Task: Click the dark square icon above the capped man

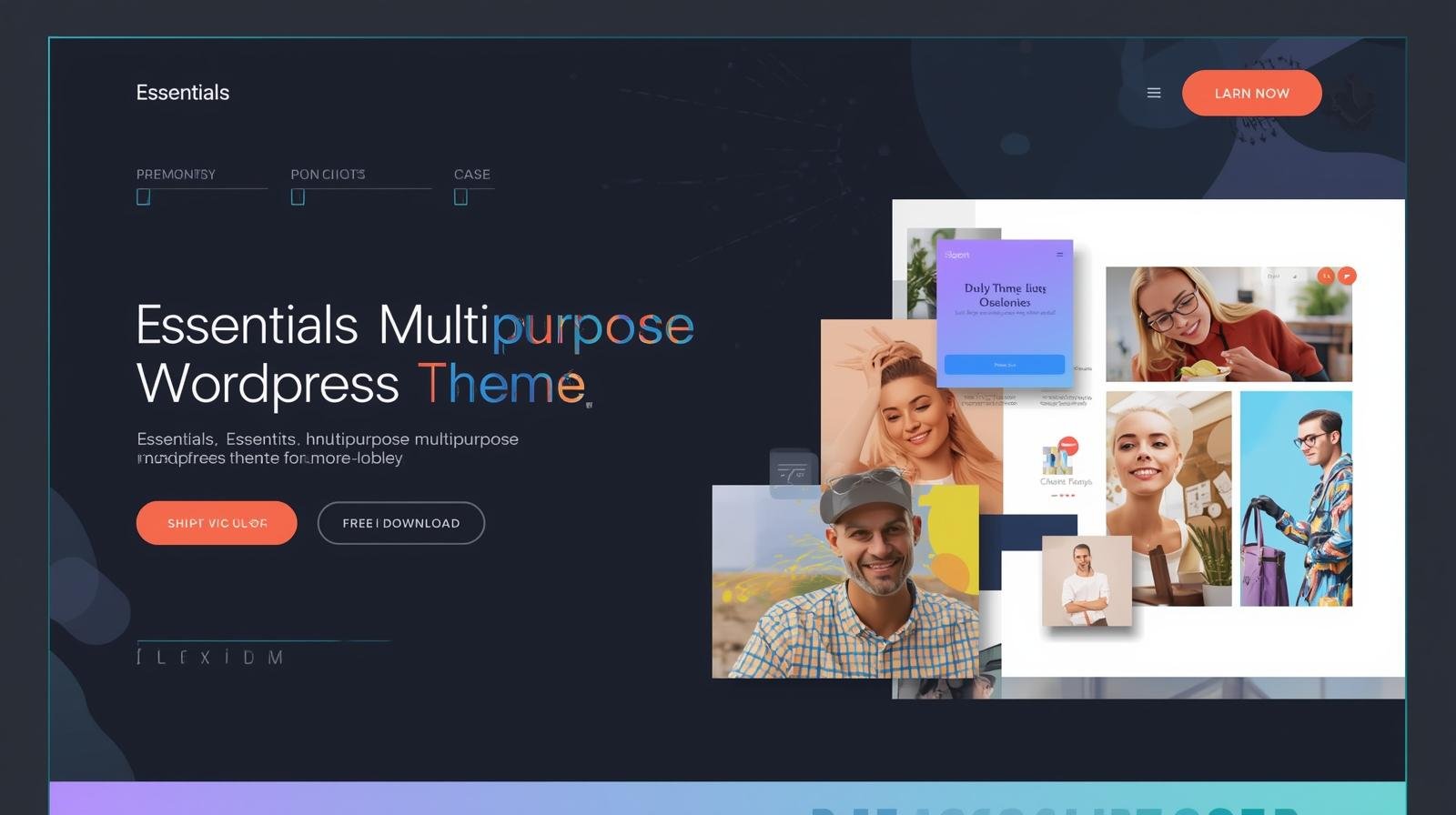Action: tap(792, 472)
